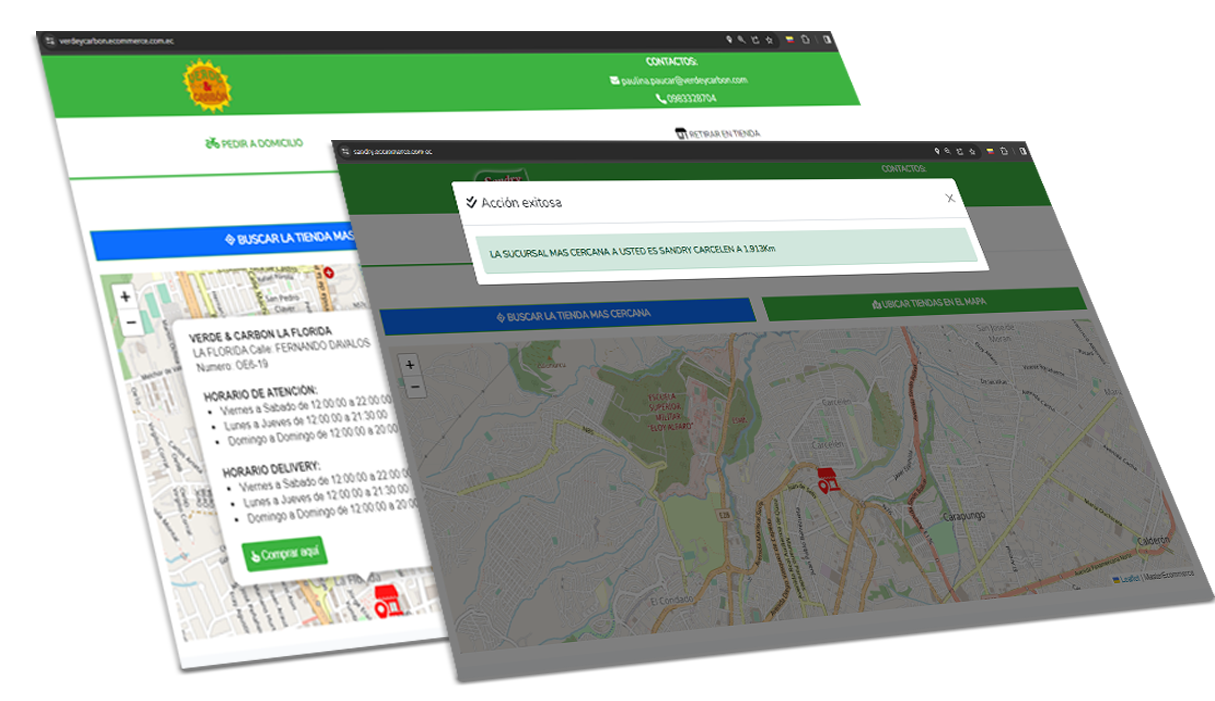Image resolution: width=1215 pixels, height=701 pixels.
Task: Open extensions puzzle icon in Sandry browser
Action: 1004,151
